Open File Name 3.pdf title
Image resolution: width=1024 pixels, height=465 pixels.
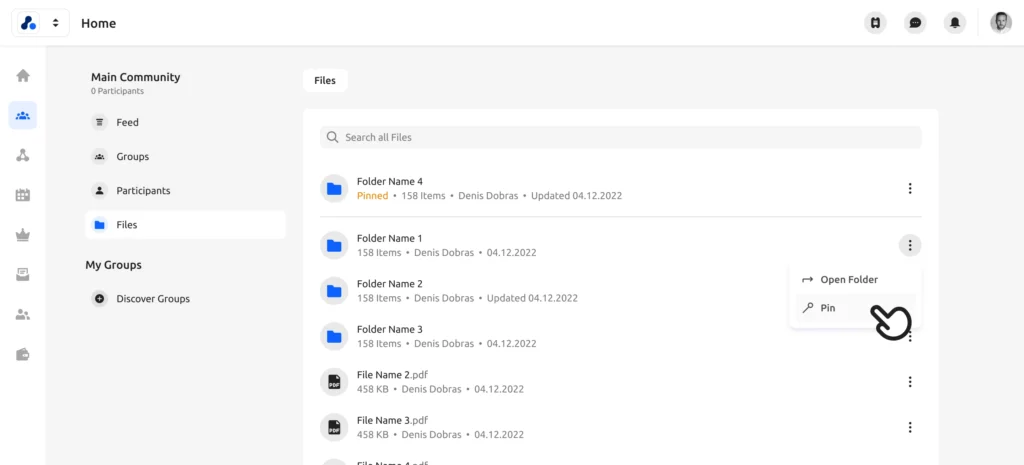click(x=392, y=420)
